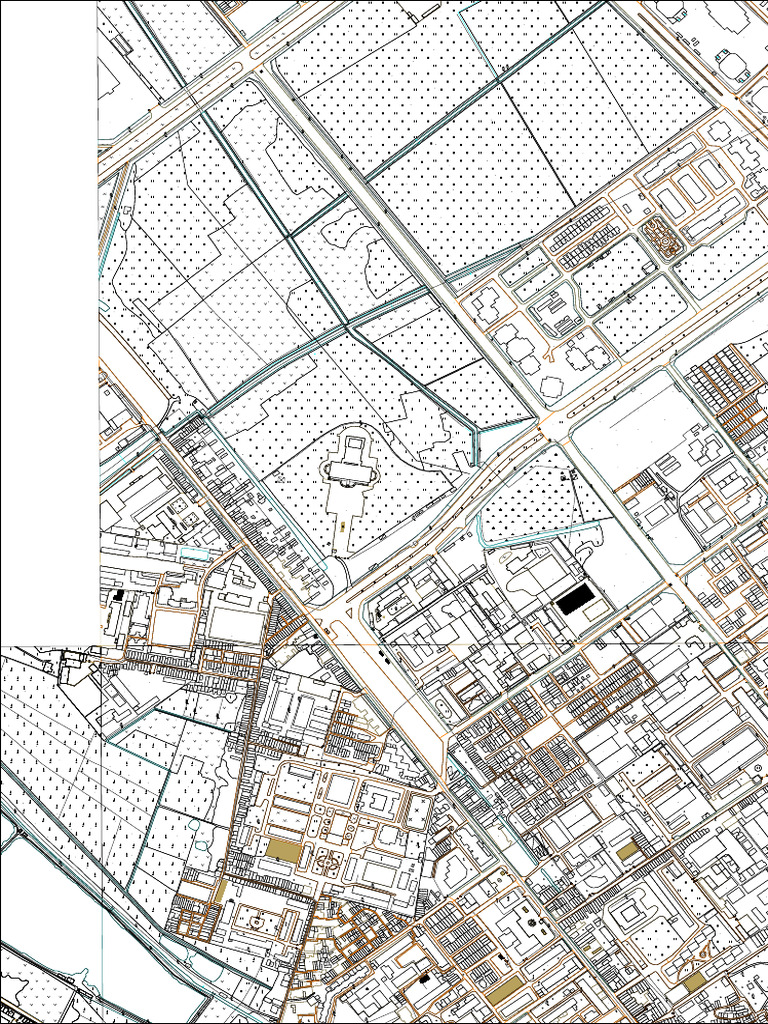This screenshot has width=768, height=1024.
Task: Select the small black building near the bottom
Action: (x=424, y=978)
